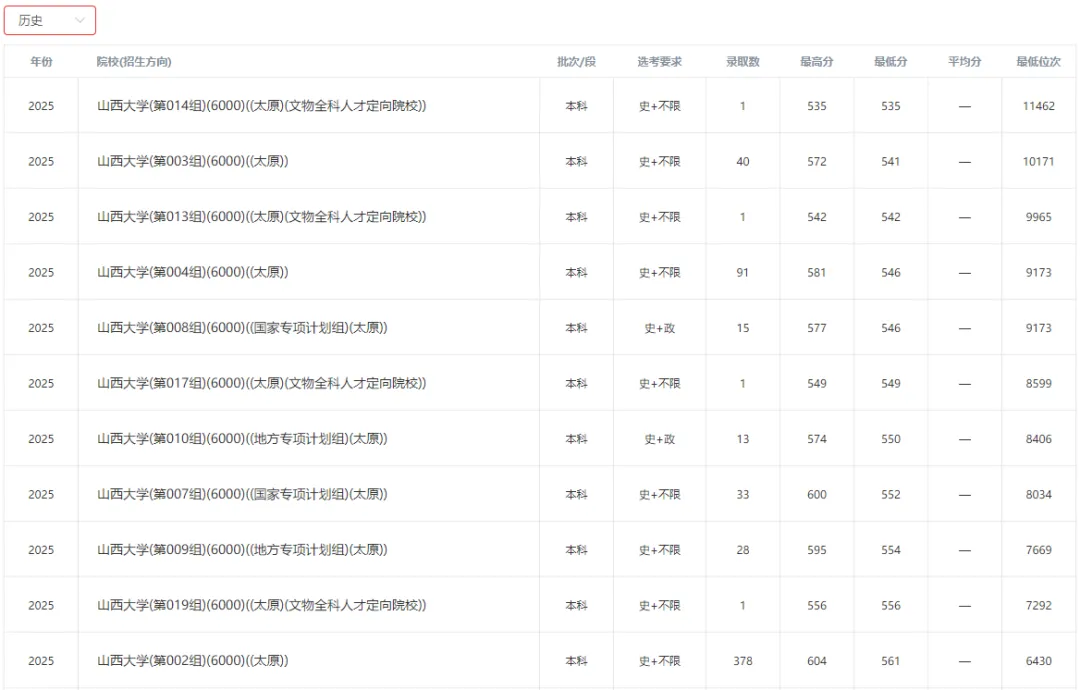Click lowest score 550
This screenshot has height=690, width=1080.
coord(891,439)
